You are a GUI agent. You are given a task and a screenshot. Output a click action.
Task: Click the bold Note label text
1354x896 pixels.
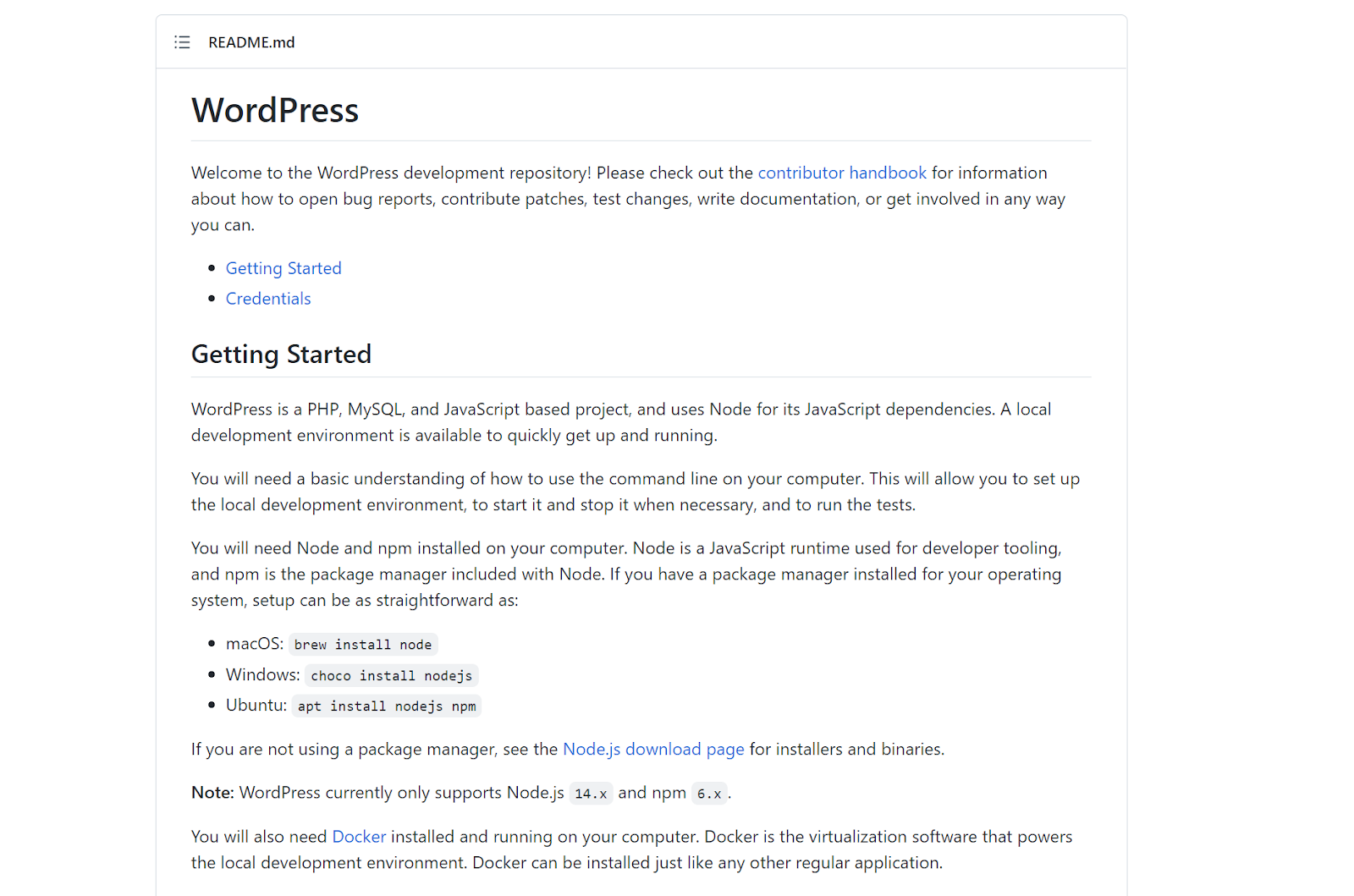pyautogui.click(x=211, y=793)
